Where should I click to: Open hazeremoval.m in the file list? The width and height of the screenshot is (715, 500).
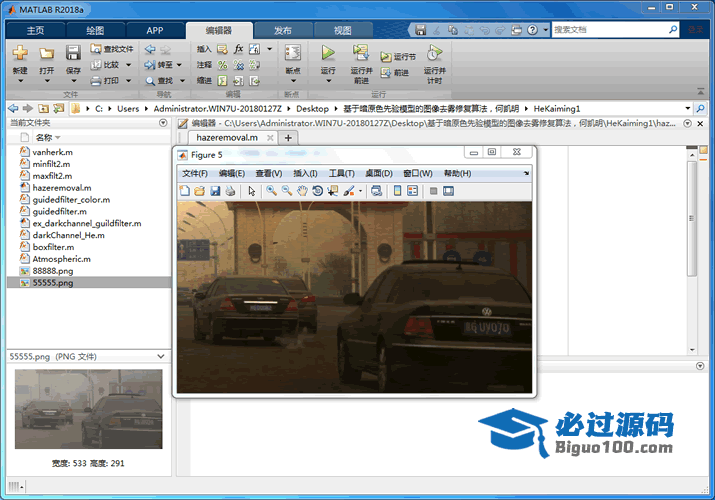tap(61, 187)
